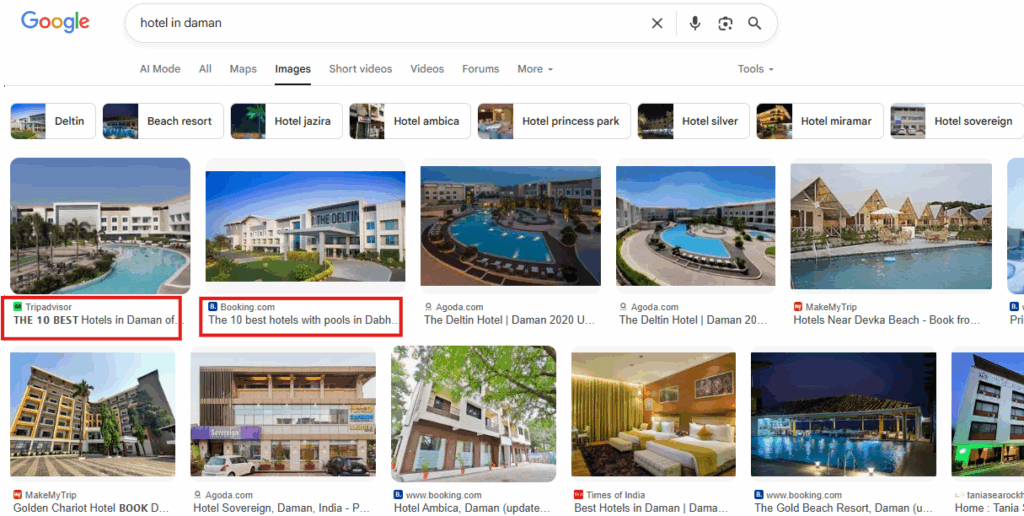The image size is (1024, 516).
Task: Filter by the Hotel princess park chip
Action: [x=554, y=121]
